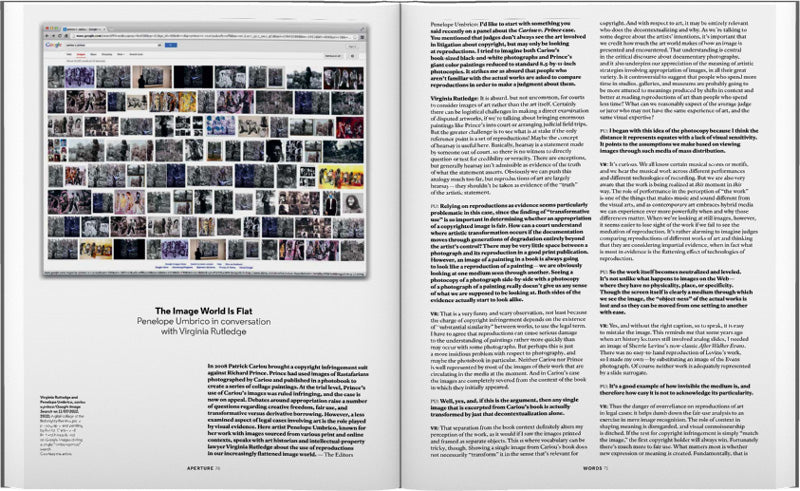This screenshot has width=800, height=491.
Task: Click the footer links below the image grid
Action: click(x=204, y=265)
